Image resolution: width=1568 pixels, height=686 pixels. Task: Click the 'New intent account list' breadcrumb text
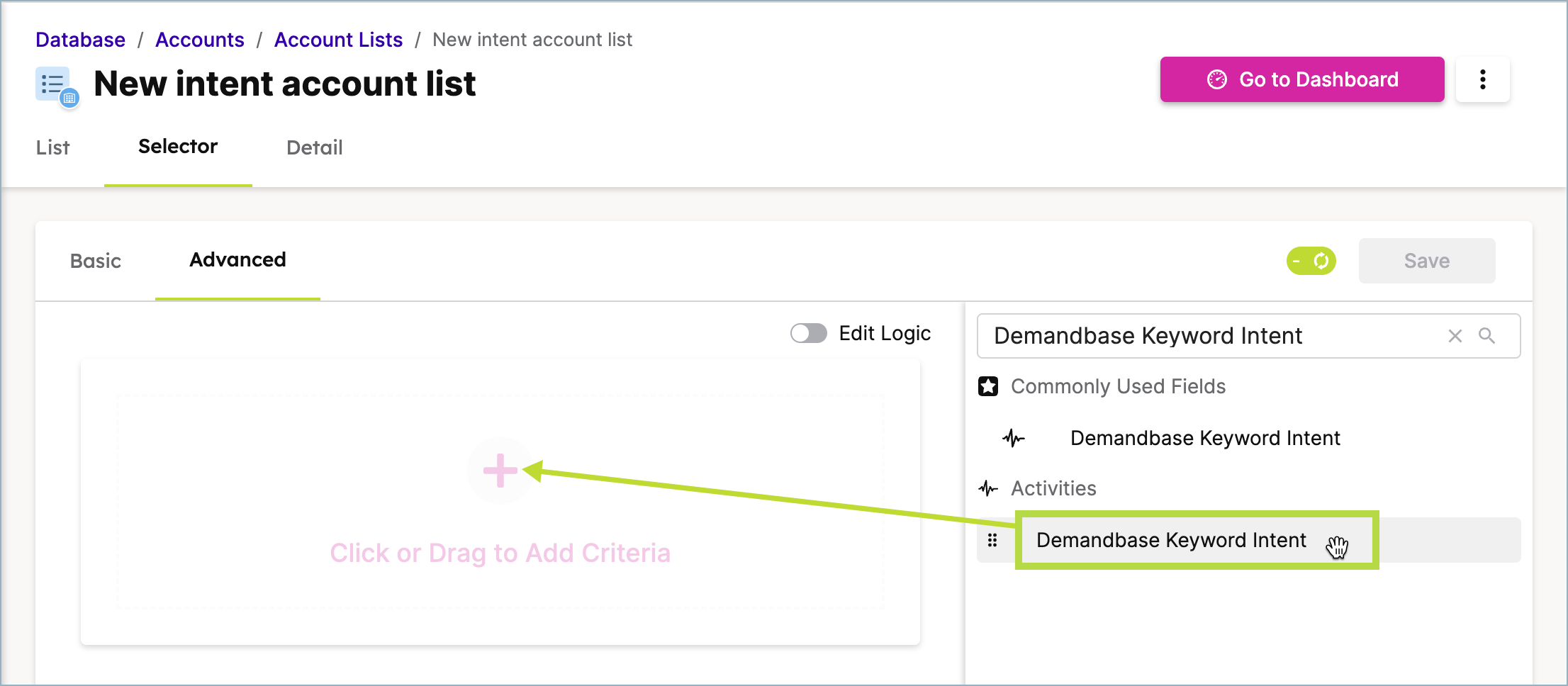[532, 40]
